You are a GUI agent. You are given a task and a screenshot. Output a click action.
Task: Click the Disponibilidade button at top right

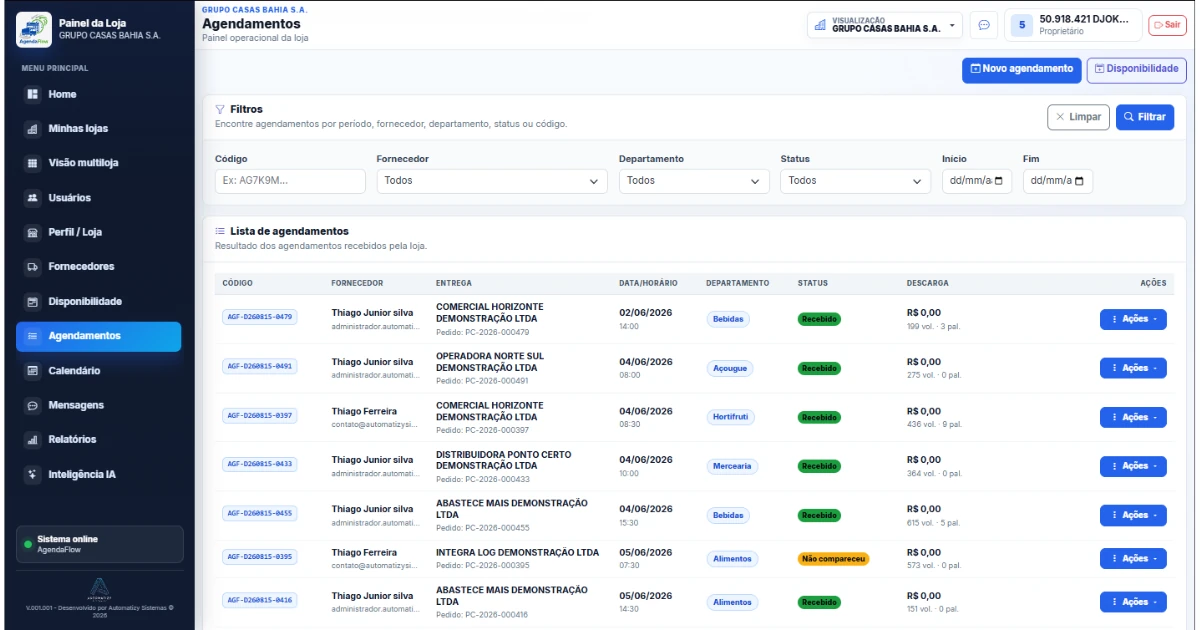coord(1137,69)
